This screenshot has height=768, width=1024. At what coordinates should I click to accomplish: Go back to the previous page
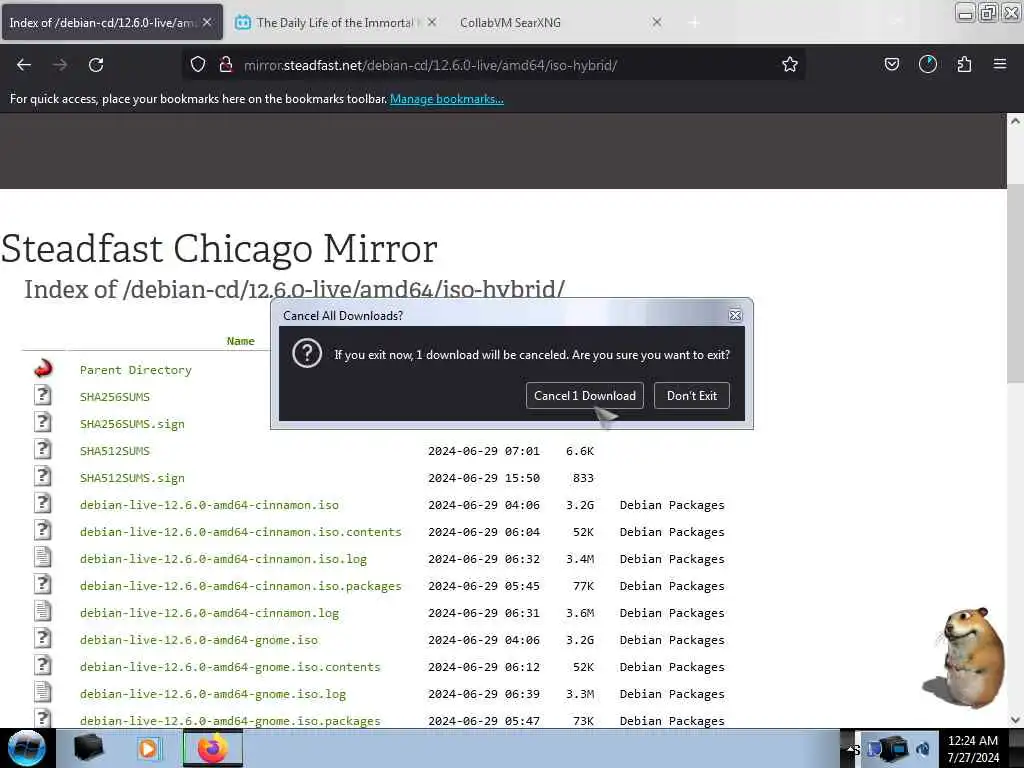[24, 65]
